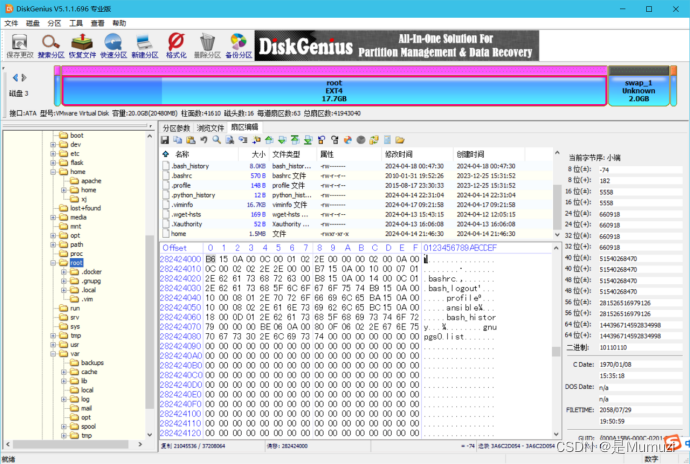Sort file list by 文件类型 column
This screenshot has height=464, width=690.
click(x=292, y=154)
